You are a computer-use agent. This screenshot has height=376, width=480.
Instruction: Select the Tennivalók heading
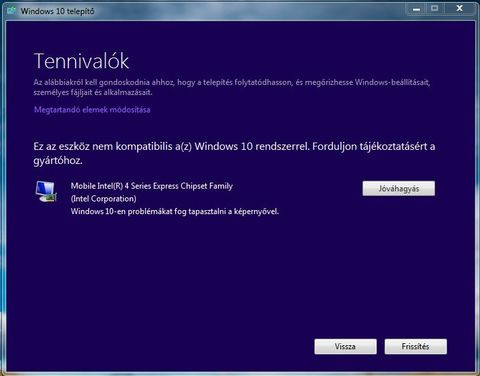pyautogui.click(x=81, y=61)
